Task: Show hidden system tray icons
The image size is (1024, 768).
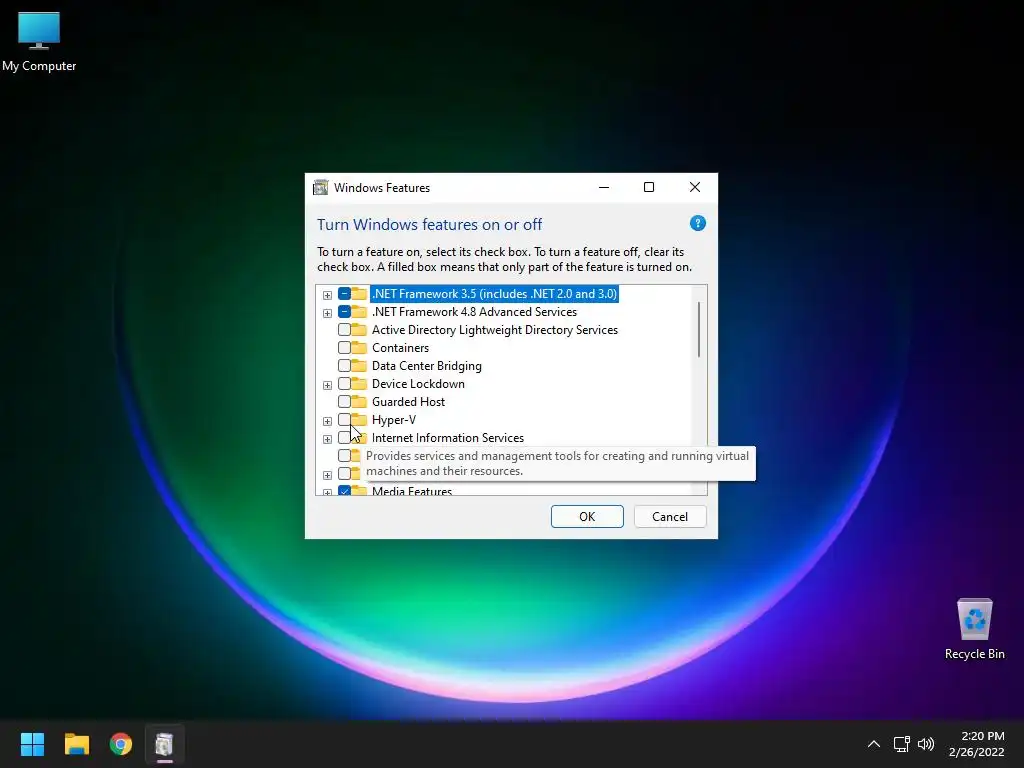Action: pyautogui.click(x=874, y=744)
